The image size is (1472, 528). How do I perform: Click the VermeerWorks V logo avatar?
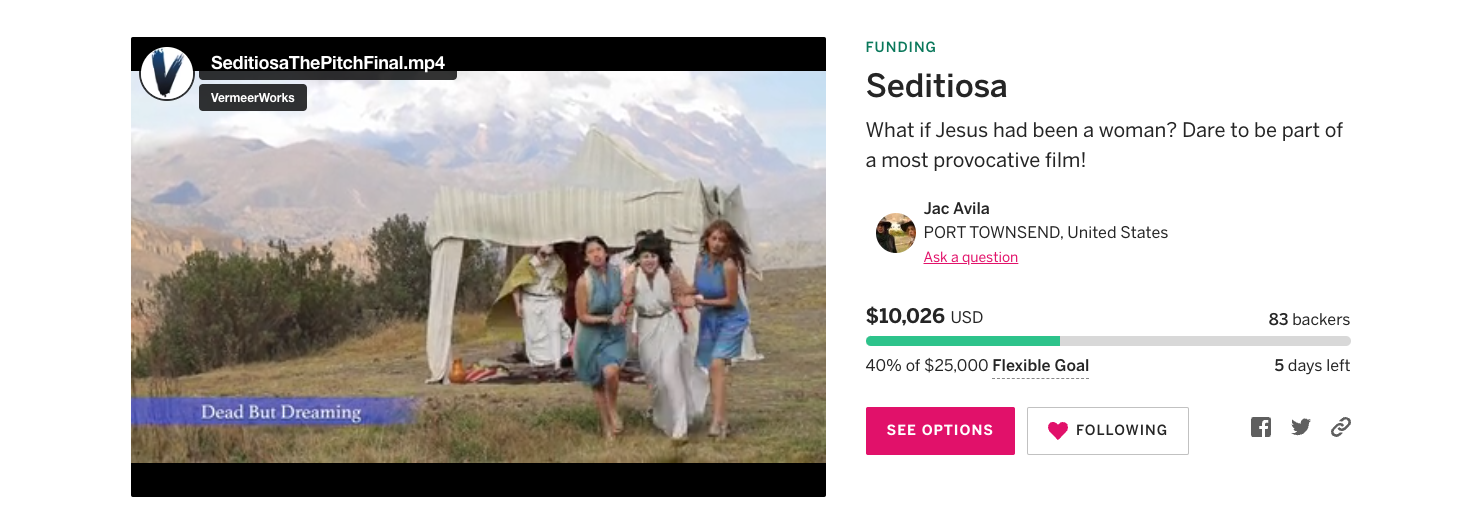pos(167,73)
